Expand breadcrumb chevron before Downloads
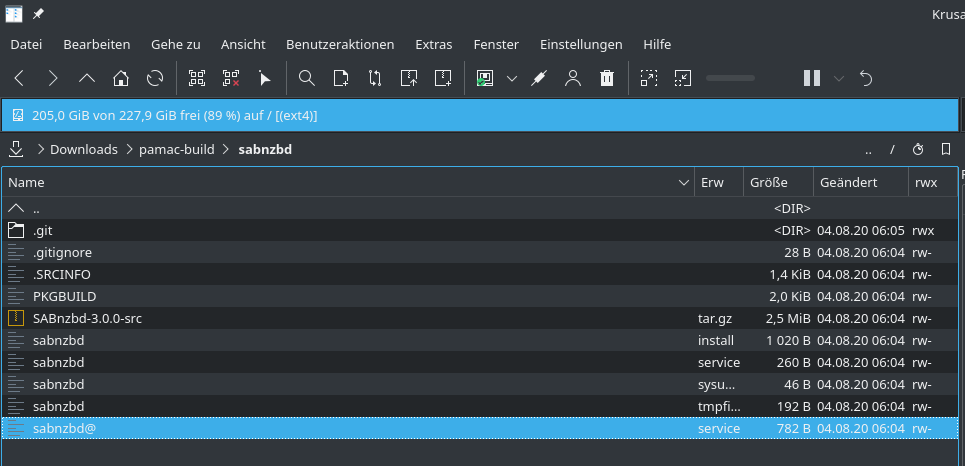The width and height of the screenshot is (965, 466). pyautogui.click(x=41, y=150)
